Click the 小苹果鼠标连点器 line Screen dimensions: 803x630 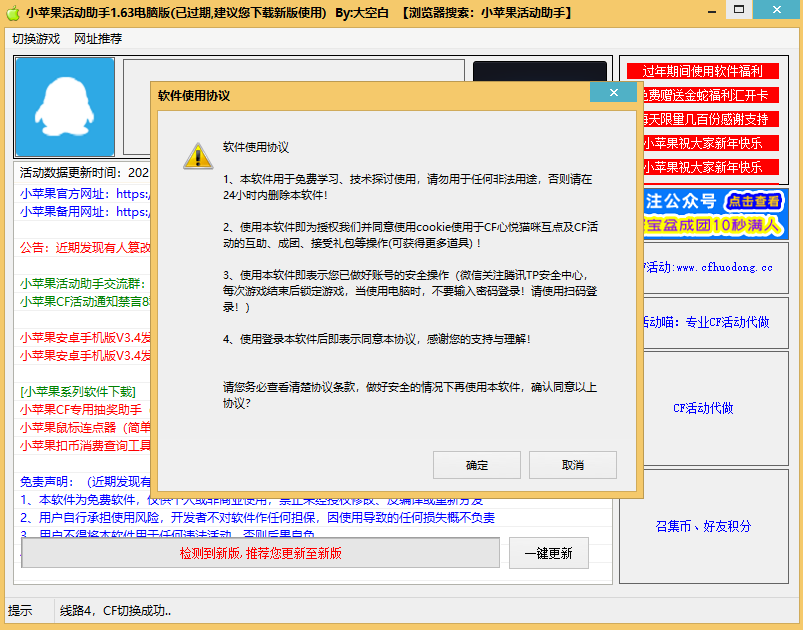coord(85,428)
